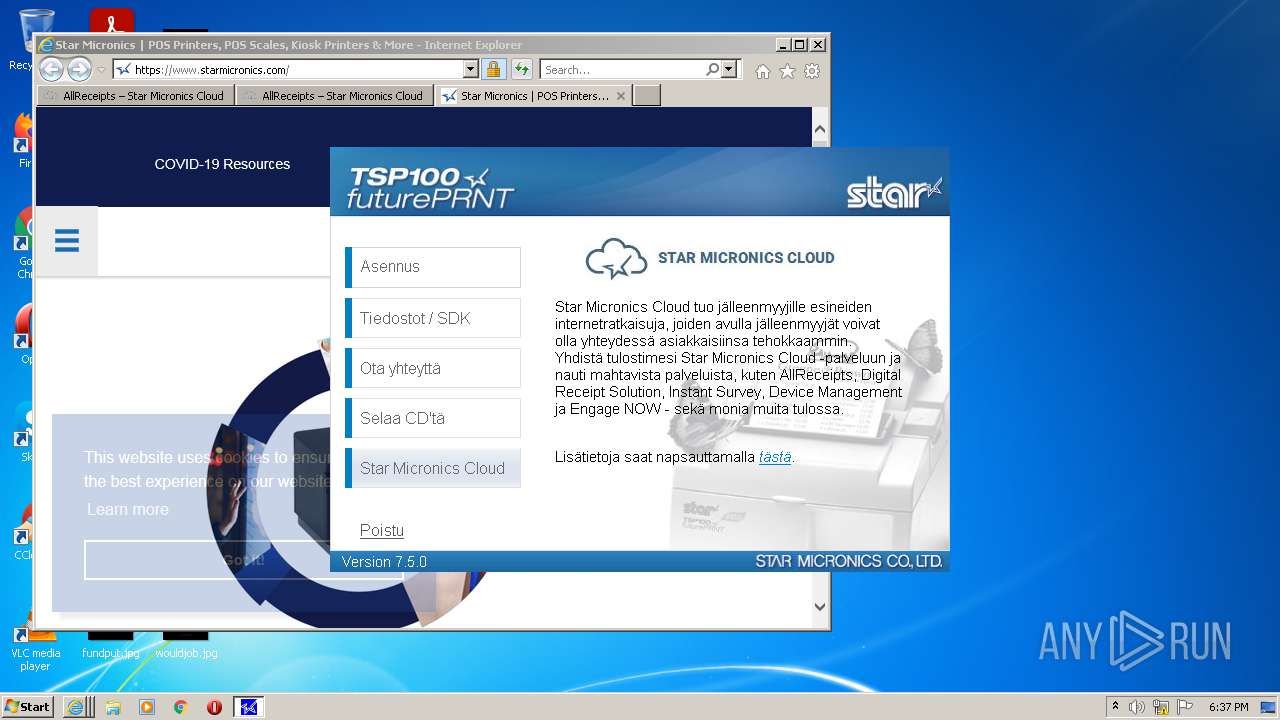Click the Star logo in installer header
This screenshot has width=1280, height=720.
(894, 192)
